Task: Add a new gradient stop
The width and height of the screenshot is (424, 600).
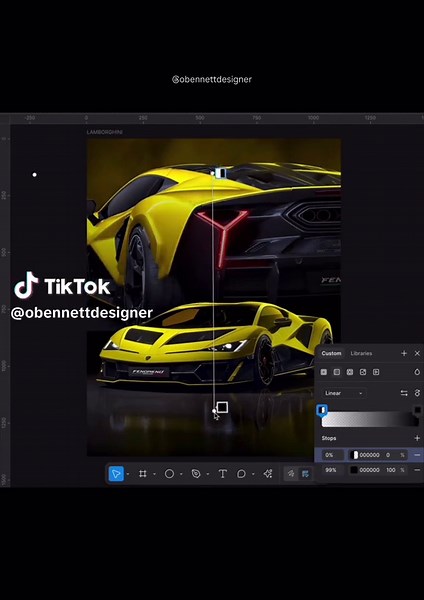Action: [x=417, y=438]
